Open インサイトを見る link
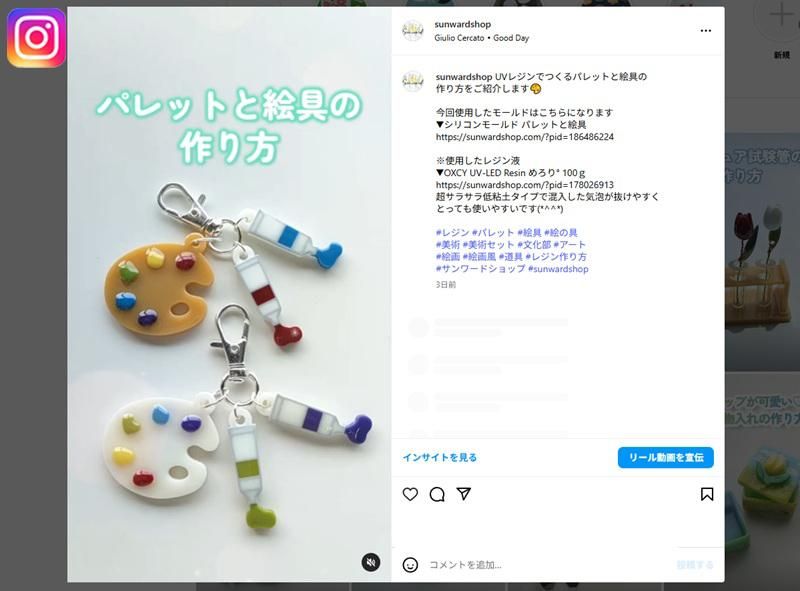Image resolution: width=800 pixels, height=591 pixels. (440, 457)
